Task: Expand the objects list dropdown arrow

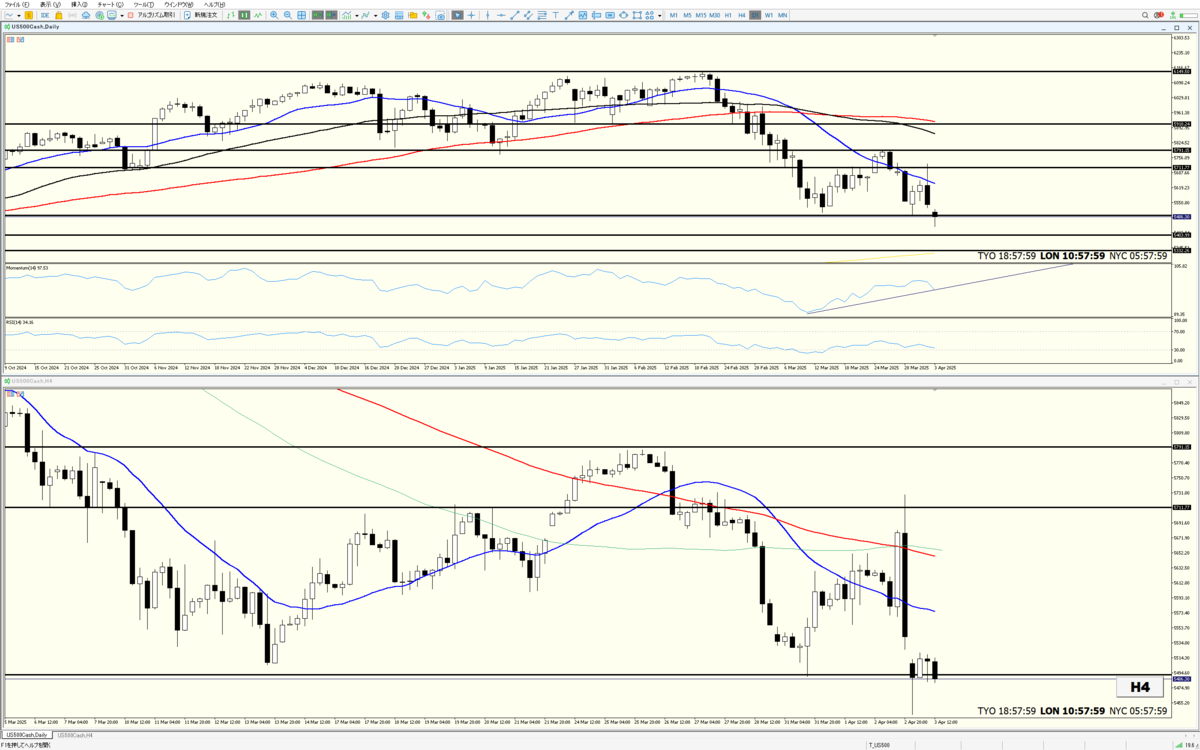Action: [376, 15]
